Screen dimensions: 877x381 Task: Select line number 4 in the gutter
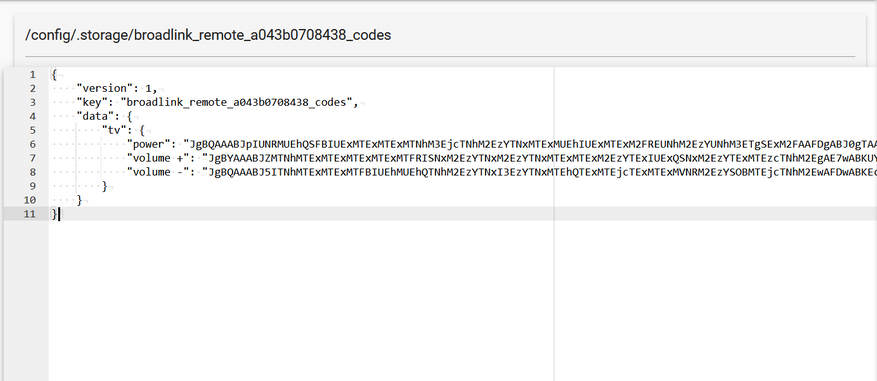[32, 116]
